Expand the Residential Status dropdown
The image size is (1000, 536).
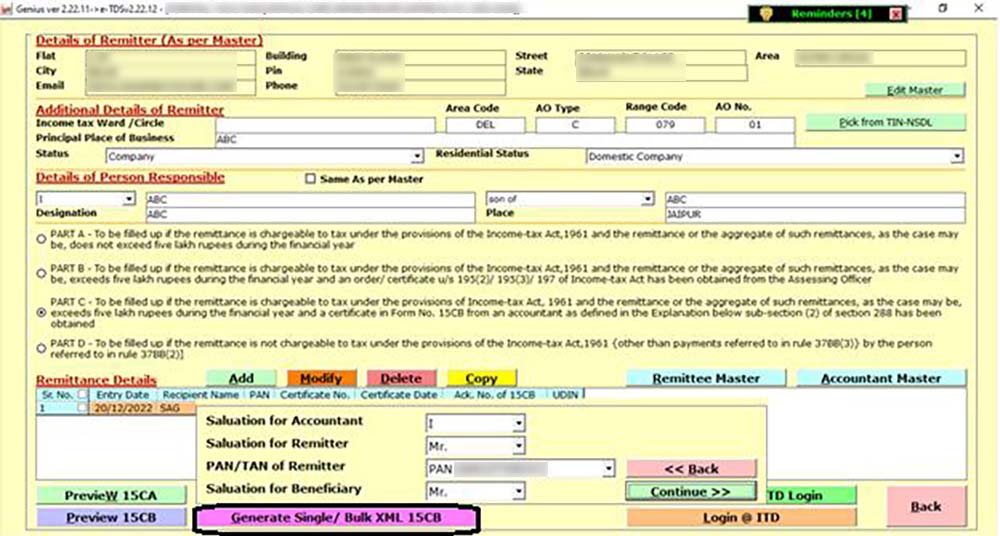click(957, 157)
